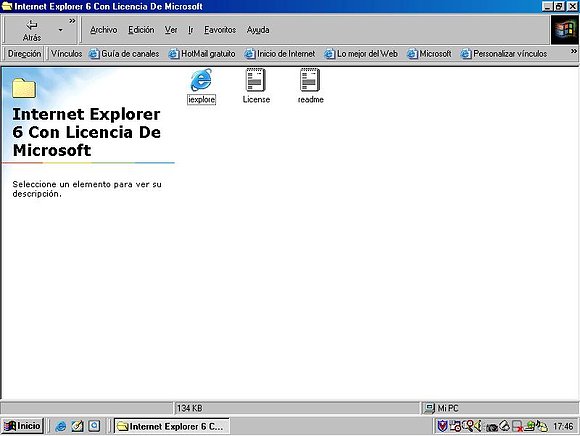580x436 pixels.
Task: Click the Vínculos toolbar label
Action: (66, 54)
